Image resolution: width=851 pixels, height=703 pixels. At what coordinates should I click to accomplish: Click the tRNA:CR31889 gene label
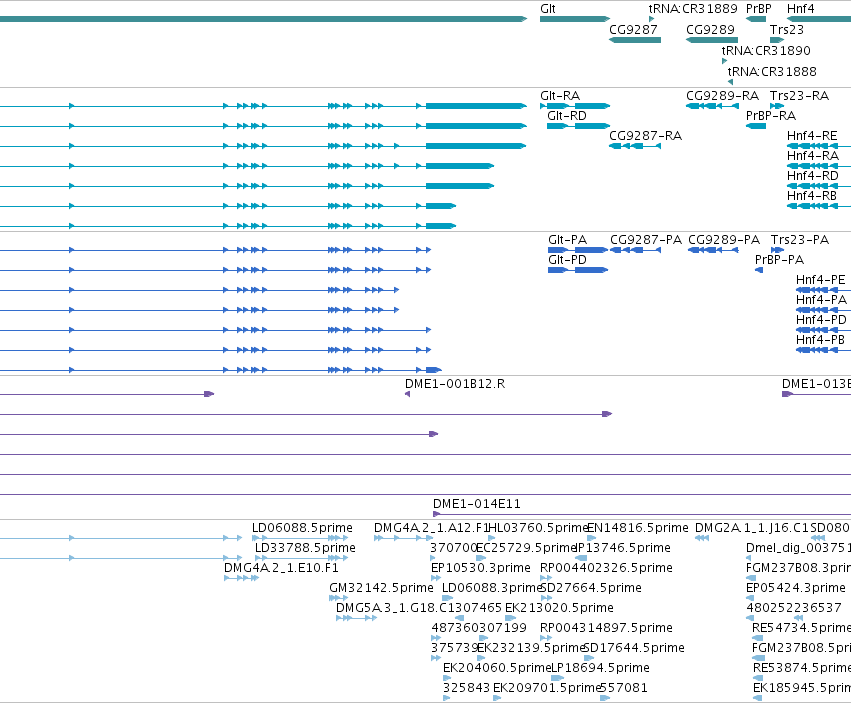pyautogui.click(x=693, y=9)
